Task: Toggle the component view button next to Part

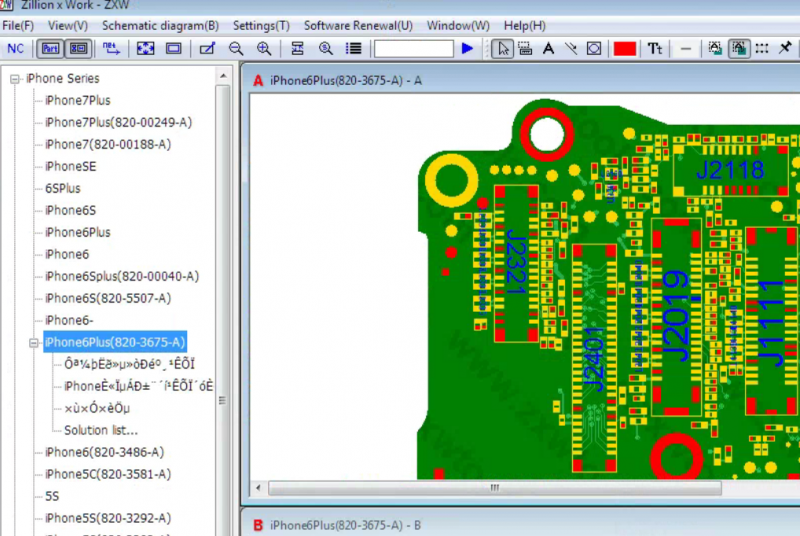Action: [79, 49]
